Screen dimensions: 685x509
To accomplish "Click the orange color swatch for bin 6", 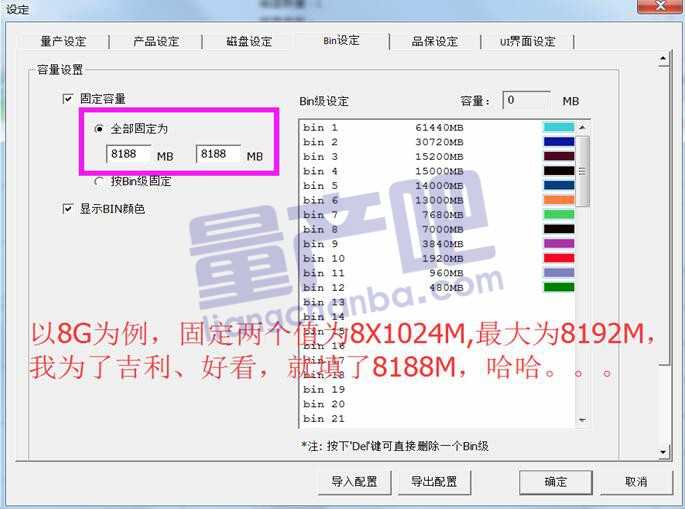I will (558, 200).
